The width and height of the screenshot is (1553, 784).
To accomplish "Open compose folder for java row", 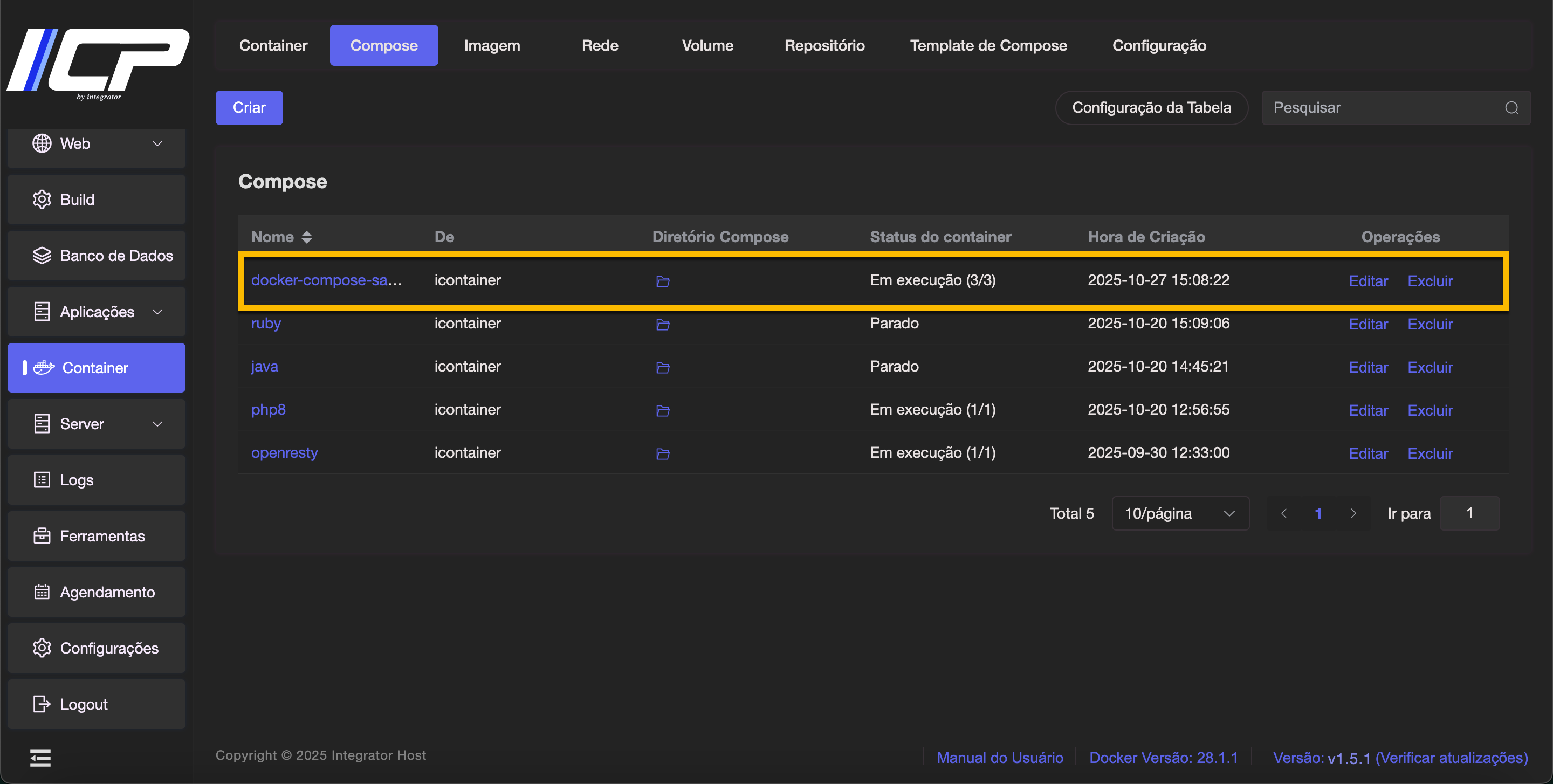I will click(663, 368).
